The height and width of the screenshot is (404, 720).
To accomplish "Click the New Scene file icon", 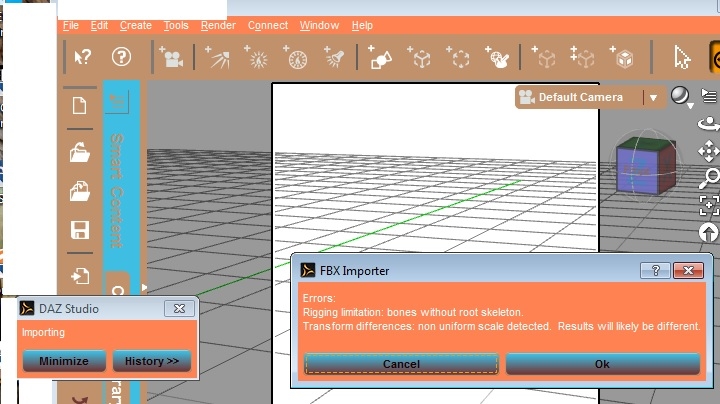I will (x=79, y=106).
